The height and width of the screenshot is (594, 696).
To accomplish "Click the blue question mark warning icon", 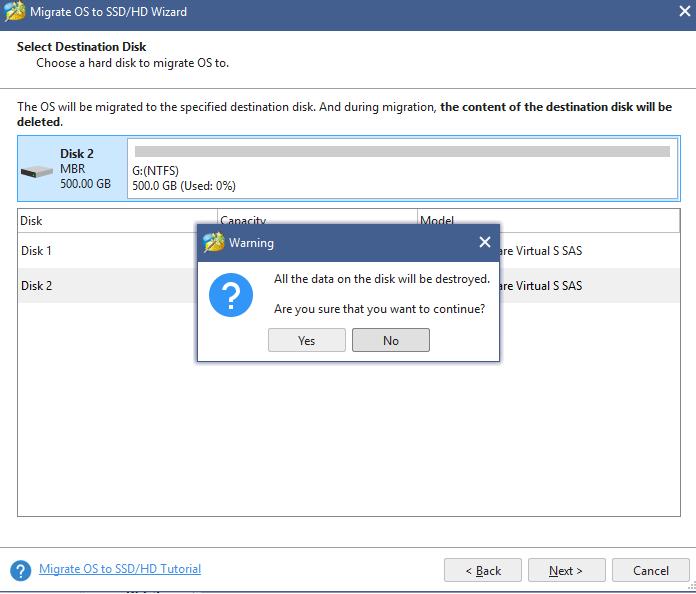I will tap(231, 295).
